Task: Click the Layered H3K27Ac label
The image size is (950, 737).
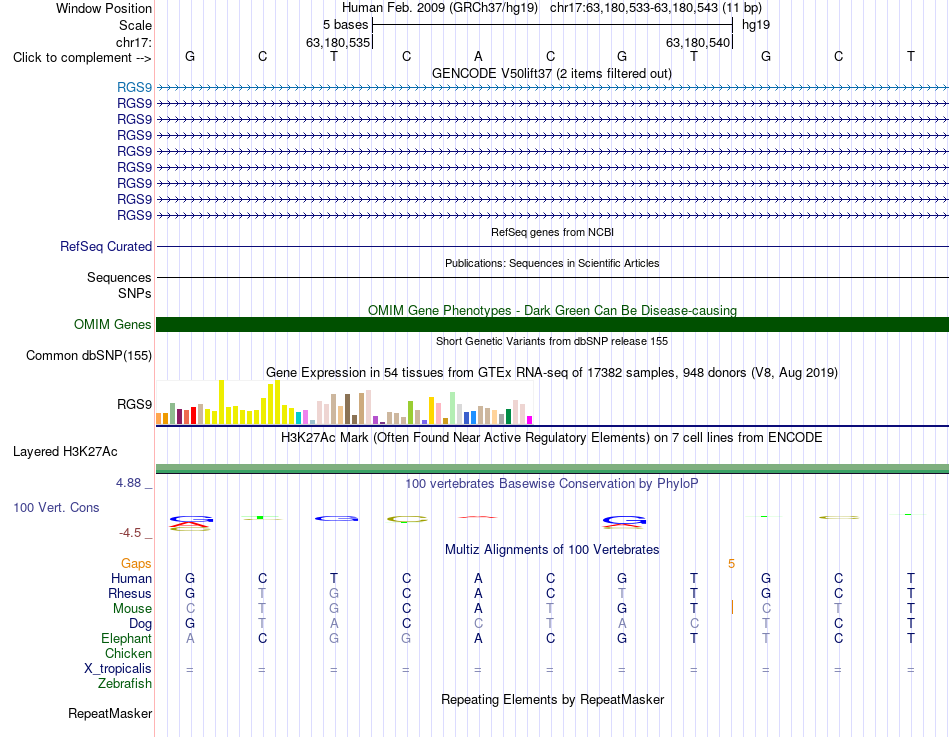Action: coord(65,452)
